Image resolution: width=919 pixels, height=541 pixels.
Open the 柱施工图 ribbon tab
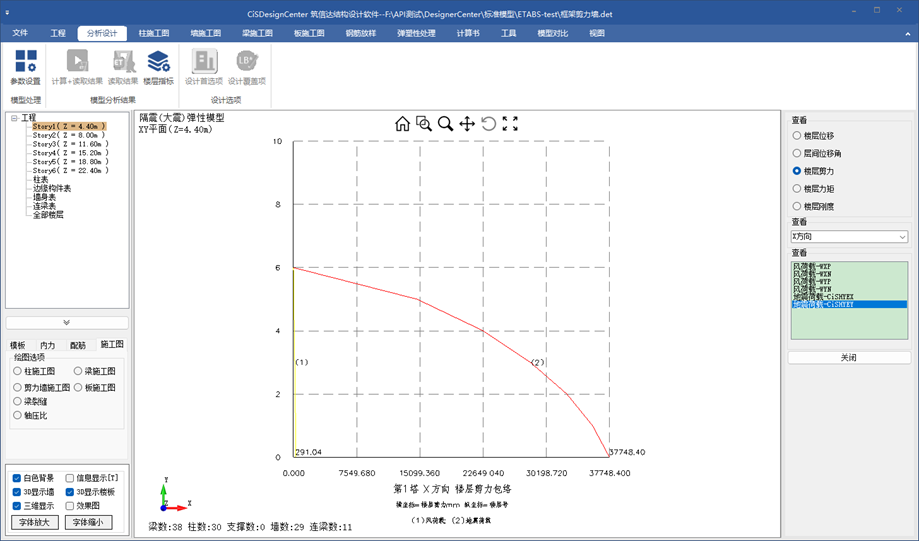tap(154, 33)
